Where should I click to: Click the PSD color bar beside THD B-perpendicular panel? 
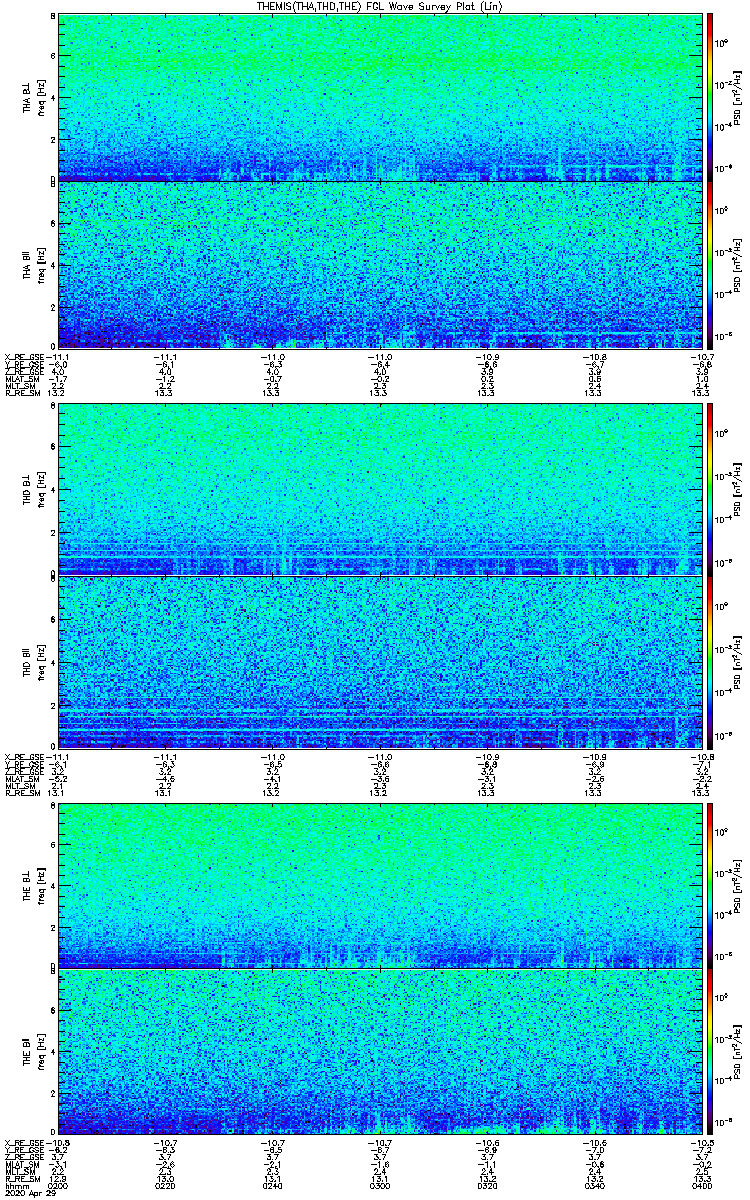coord(711,489)
